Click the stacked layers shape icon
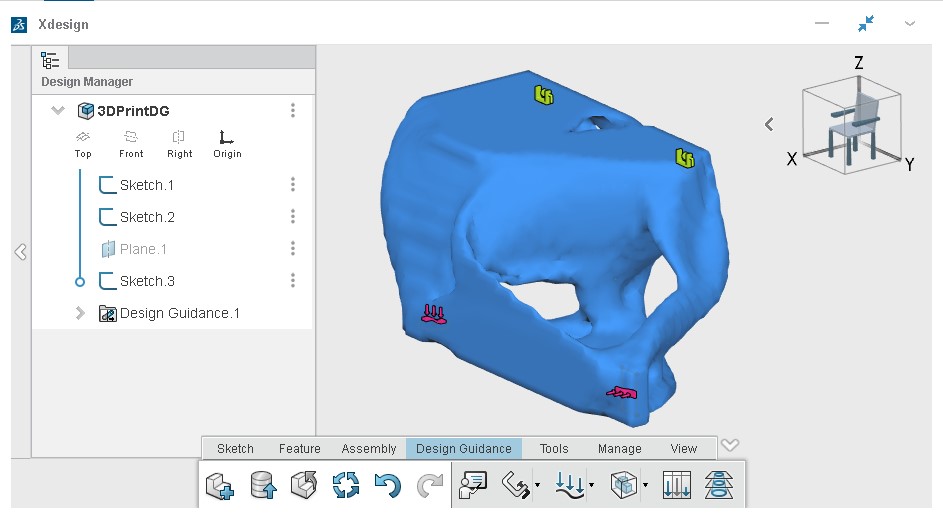 click(x=719, y=485)
